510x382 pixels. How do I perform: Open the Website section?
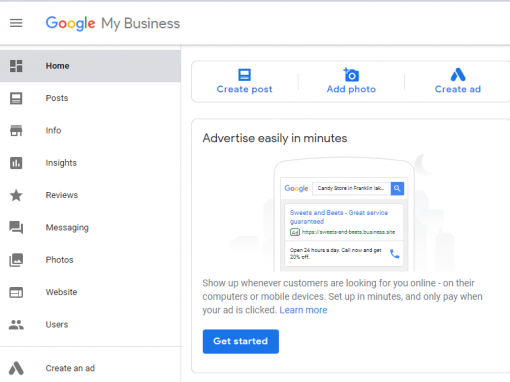90,292
